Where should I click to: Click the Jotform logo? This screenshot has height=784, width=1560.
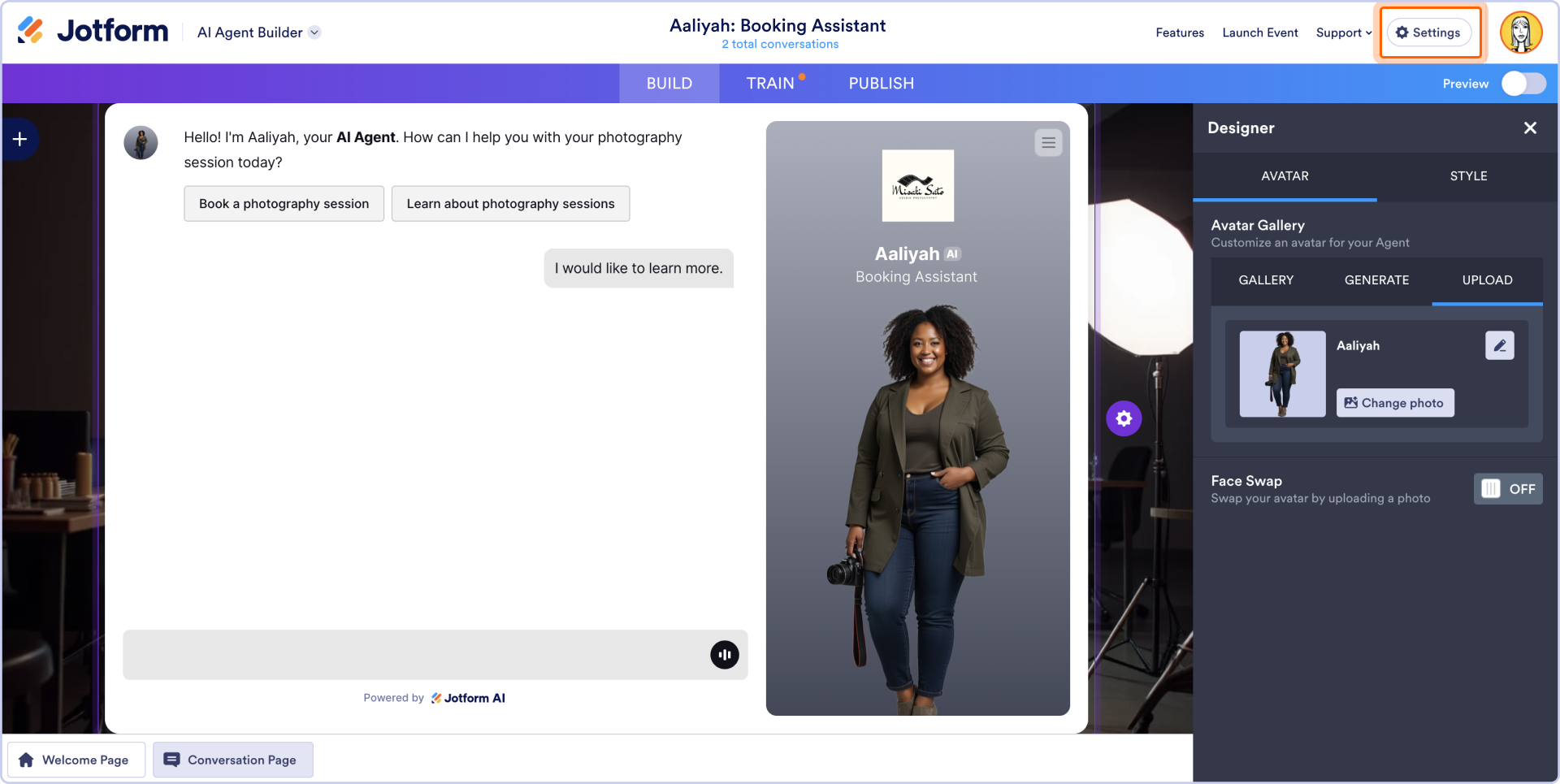click(x=93, y=31)
